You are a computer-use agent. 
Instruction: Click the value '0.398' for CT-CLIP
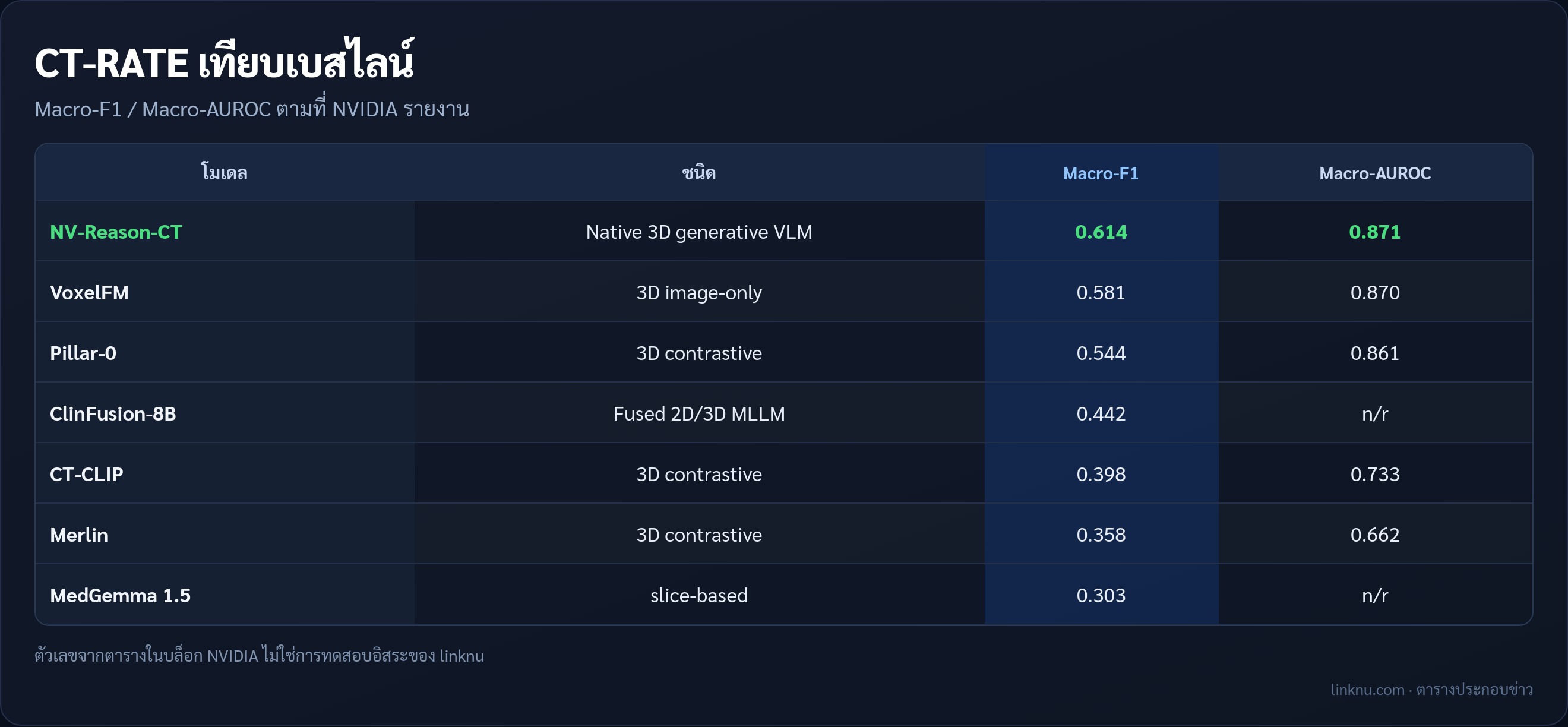tap(1101, 474)
